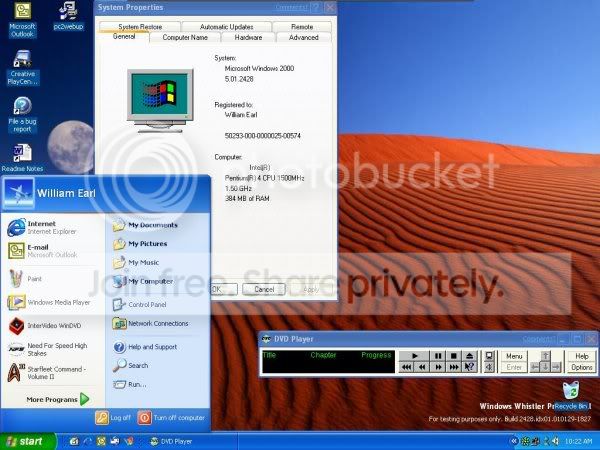
Task: Open the pc2webup desktop icon
Action: pyautogui.click(x=68, y=16)
